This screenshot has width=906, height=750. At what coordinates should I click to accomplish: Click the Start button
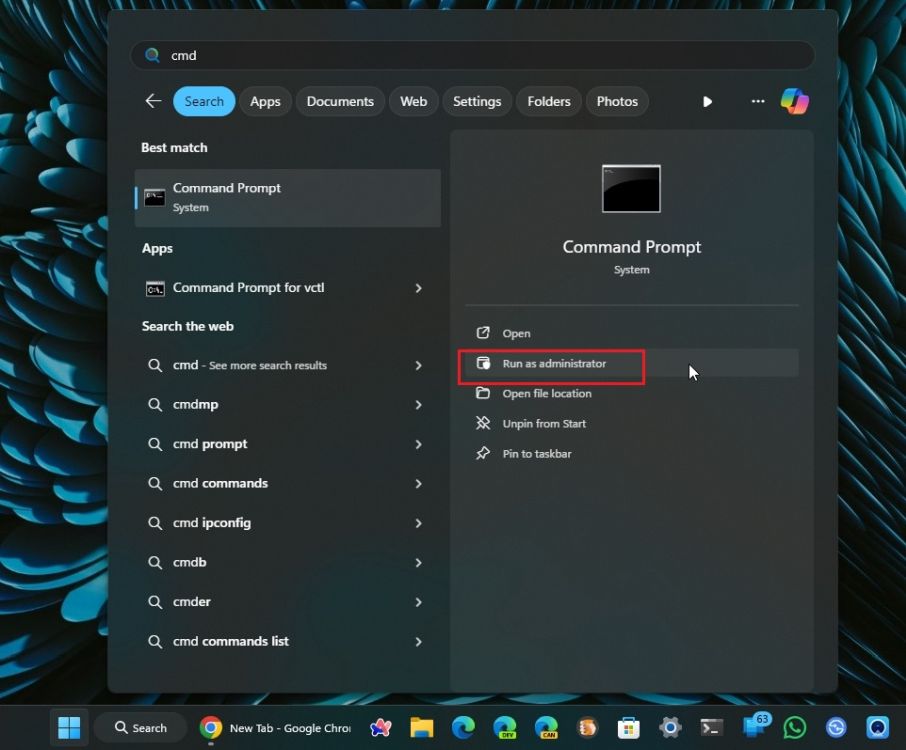tap(68, 728)
